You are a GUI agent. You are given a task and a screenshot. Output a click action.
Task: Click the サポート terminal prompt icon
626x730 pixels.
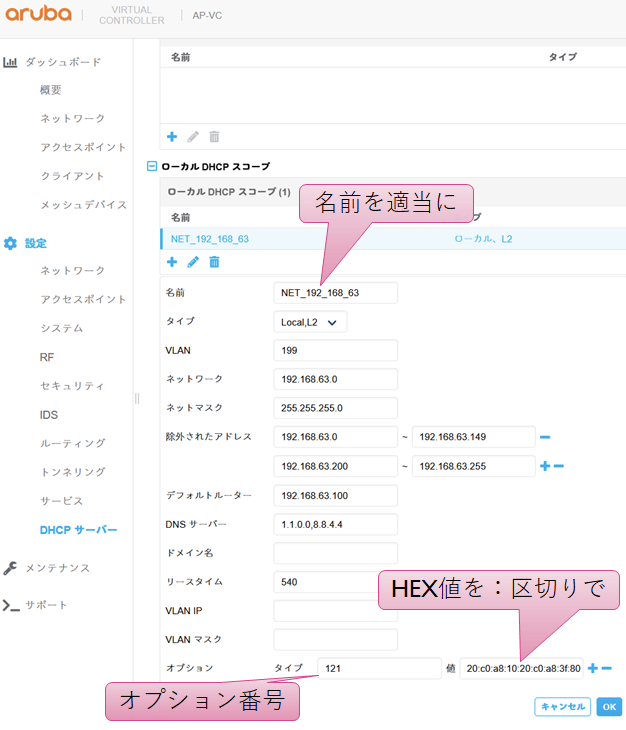(11, 605)
